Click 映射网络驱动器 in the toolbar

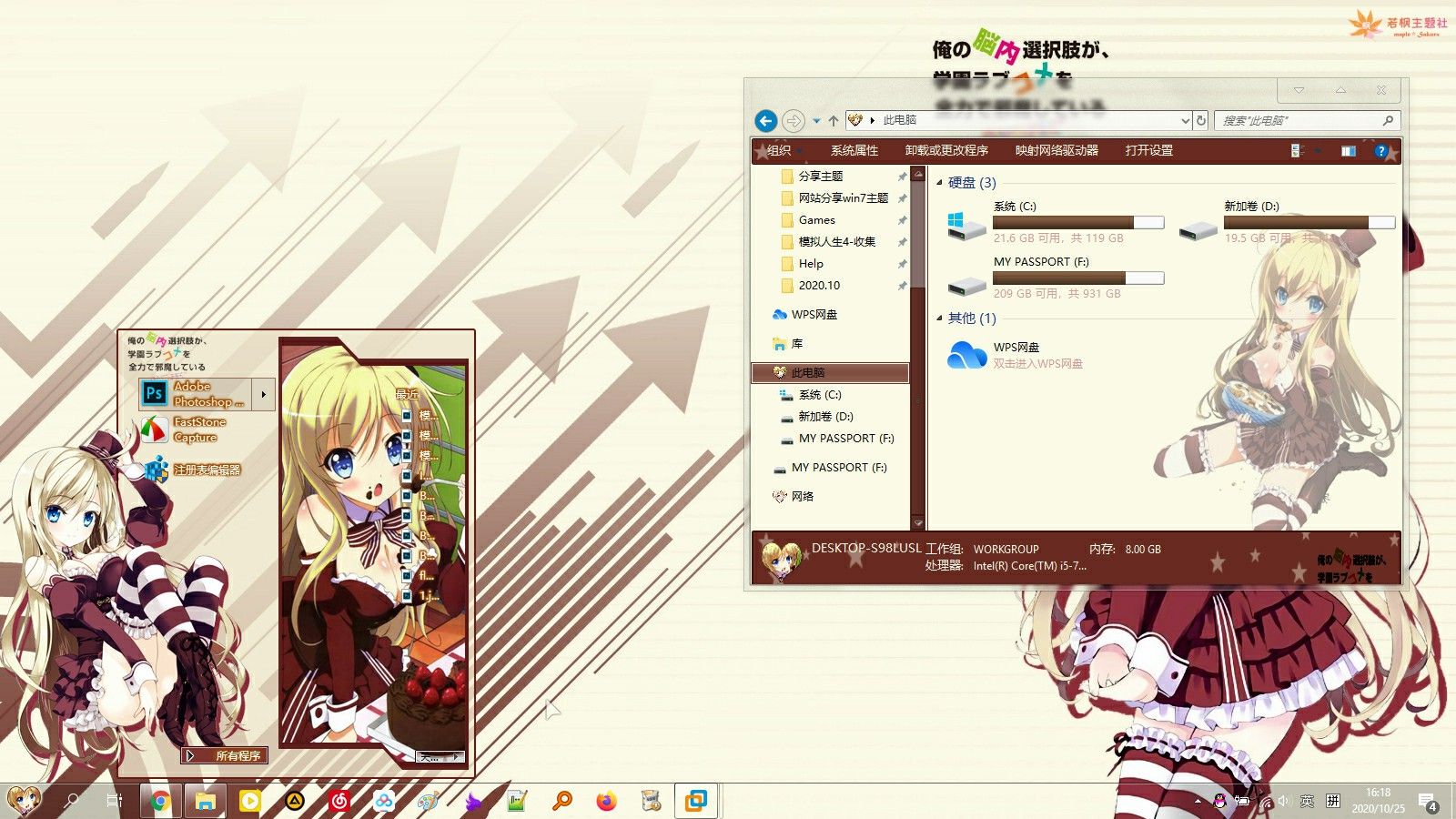coord(1057,151)
